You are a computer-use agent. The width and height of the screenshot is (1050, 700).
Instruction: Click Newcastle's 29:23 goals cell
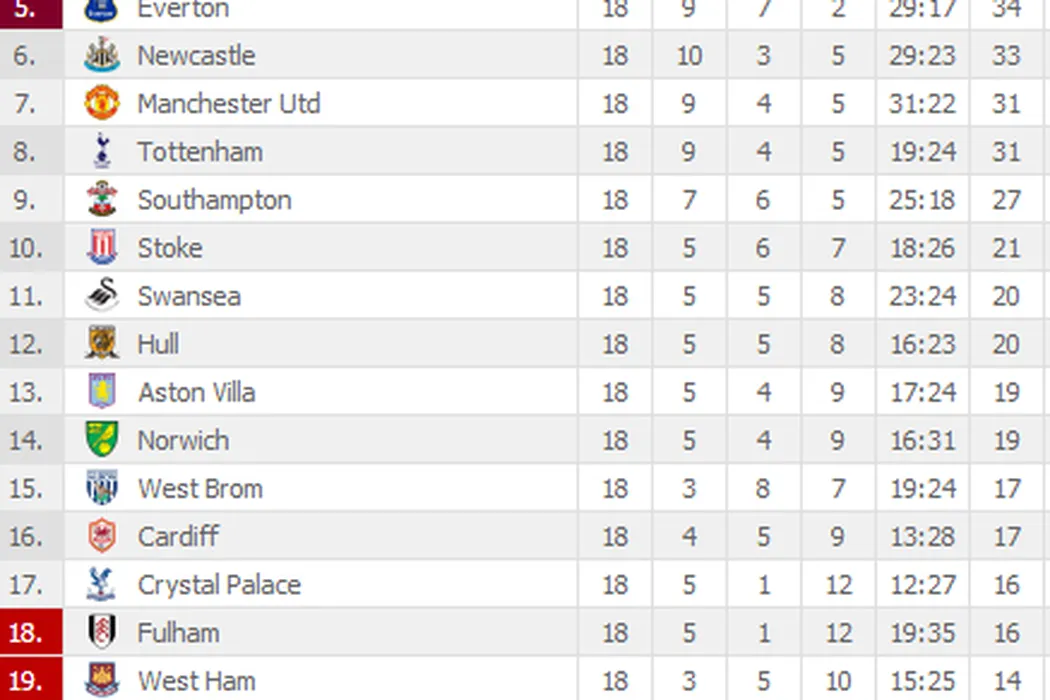(922, 56)
